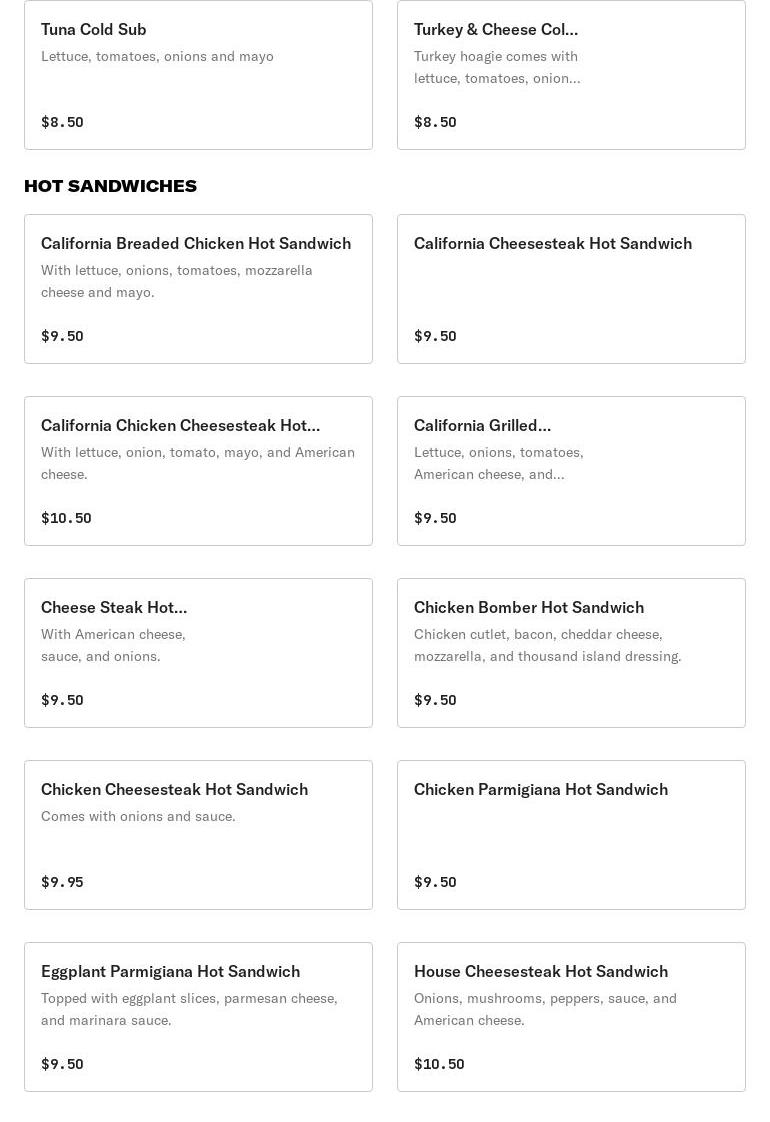Pick the Chicken Bomber Hot Sandwich
The width and height of the screenshot is (770, 1122).
click(529, 608)
